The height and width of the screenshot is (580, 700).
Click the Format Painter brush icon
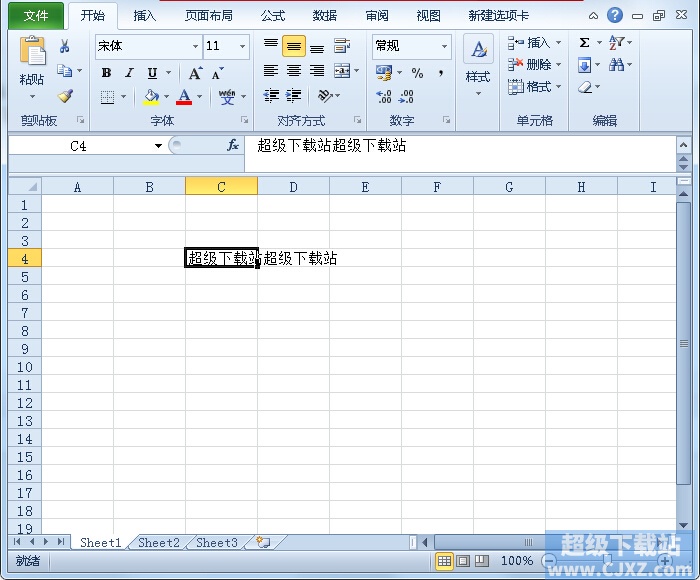tap(65, 97)
